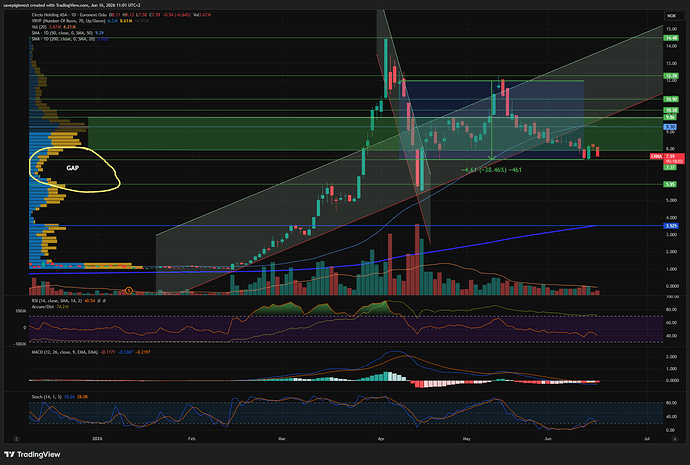Click the blue 3.525 price label
690x465 pixels.
671,226
